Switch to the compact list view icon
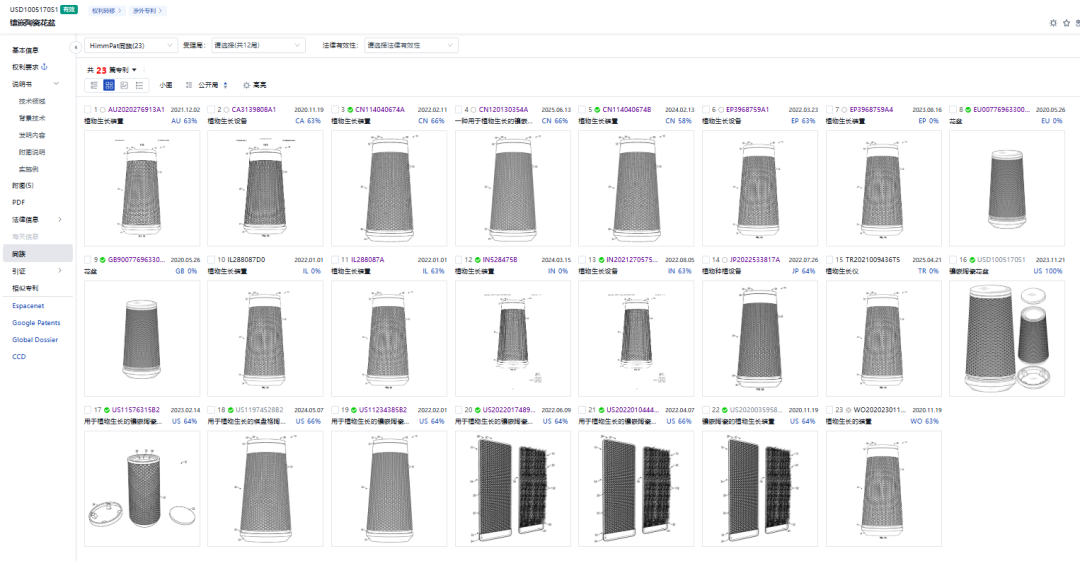 point(139,85)
